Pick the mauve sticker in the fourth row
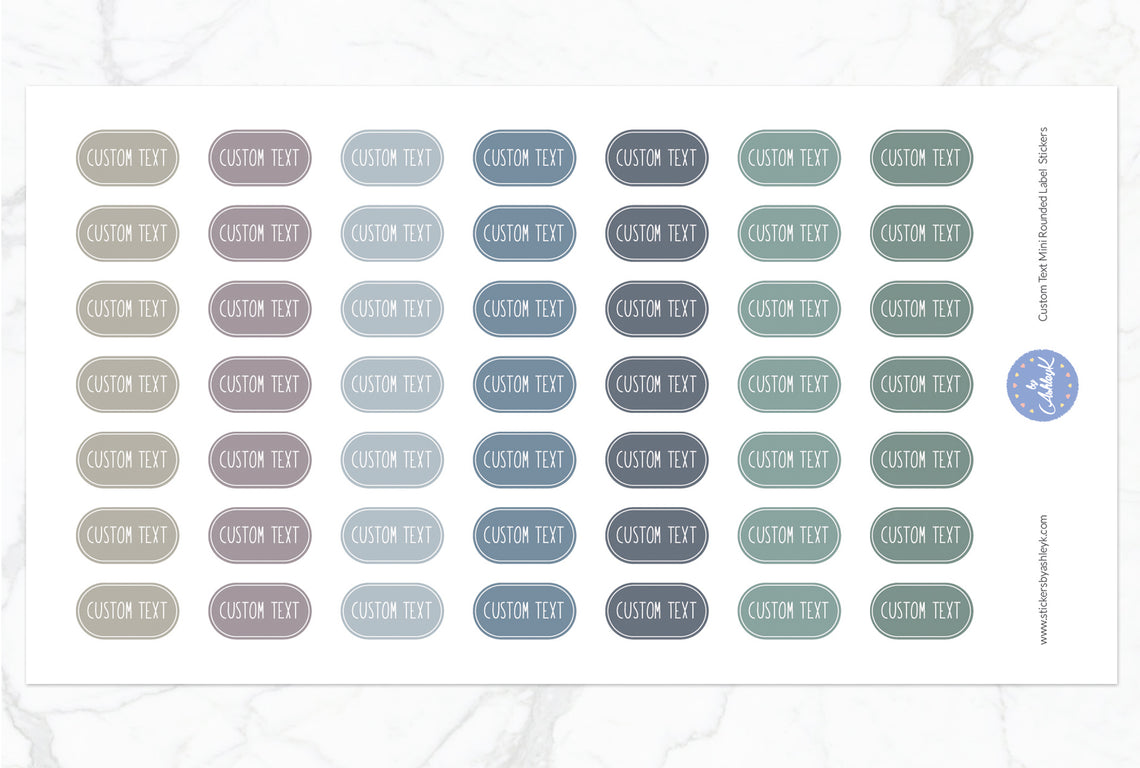 point(260,385)
